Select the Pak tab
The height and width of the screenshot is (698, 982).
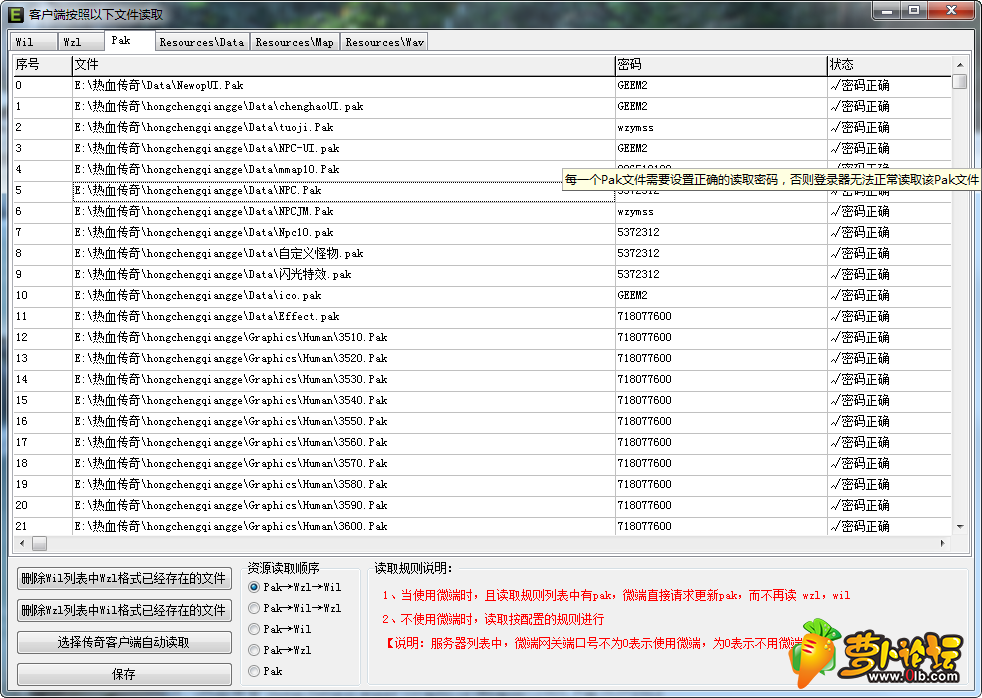129,40
